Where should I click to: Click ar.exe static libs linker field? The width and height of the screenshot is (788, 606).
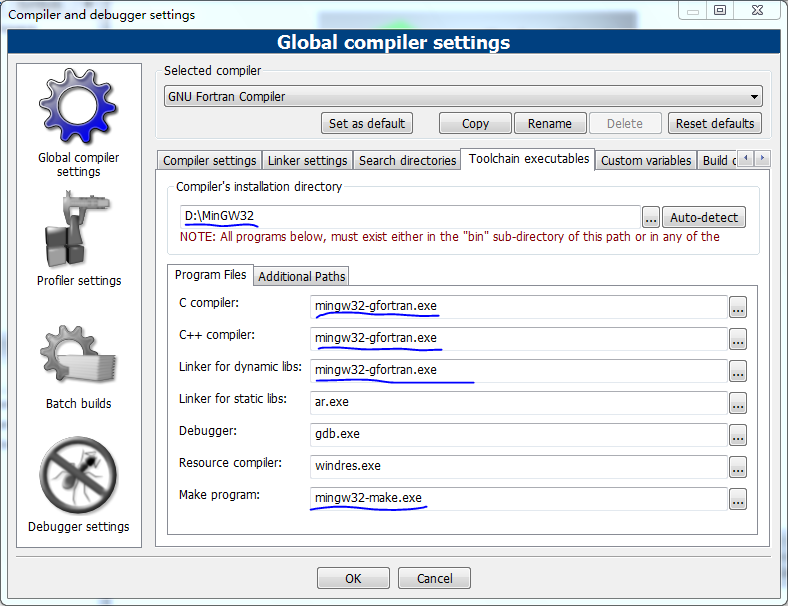[x=519, y=402]
